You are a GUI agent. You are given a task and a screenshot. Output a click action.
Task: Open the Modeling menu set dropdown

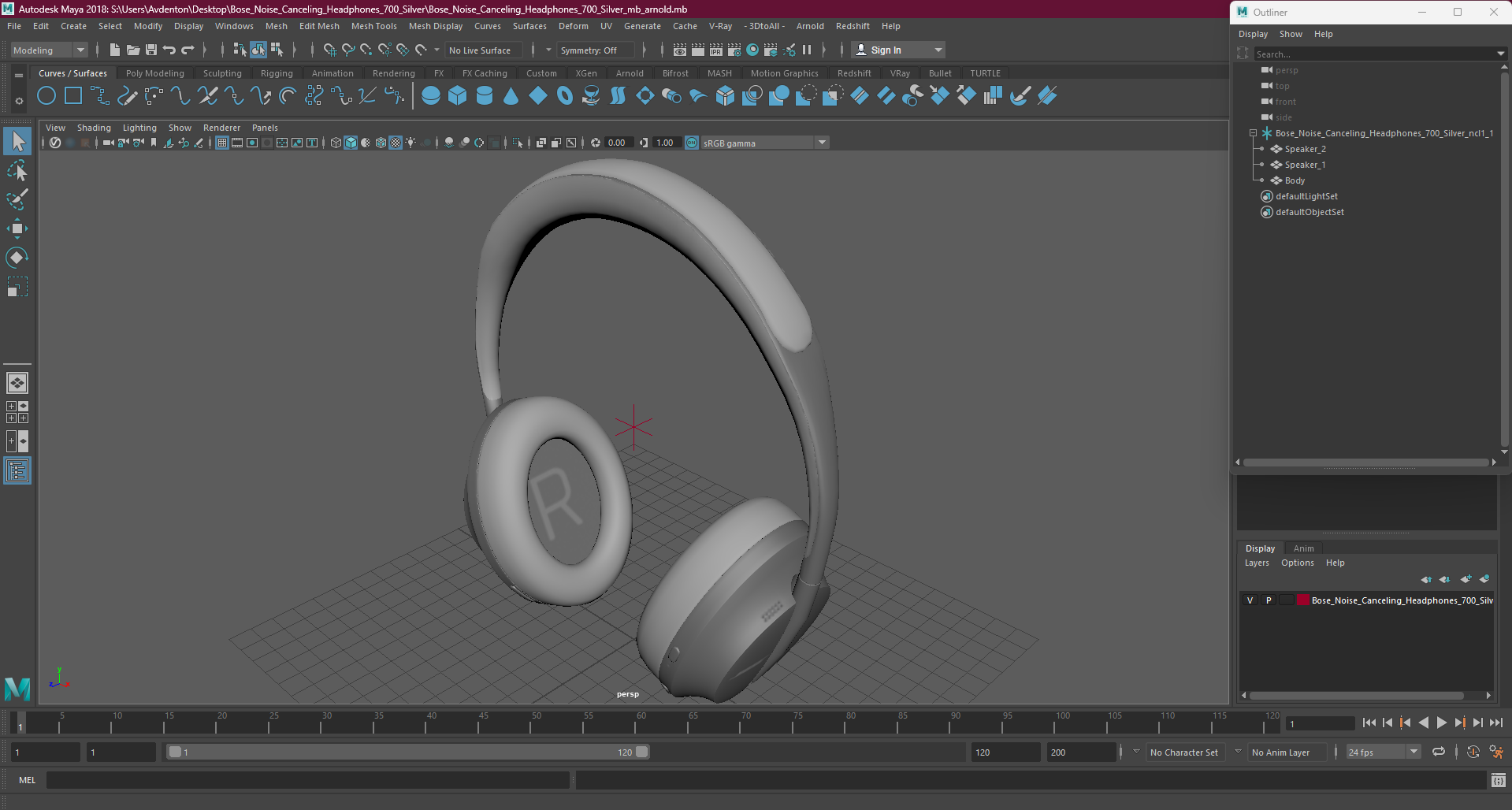click(x=49, y=50)
